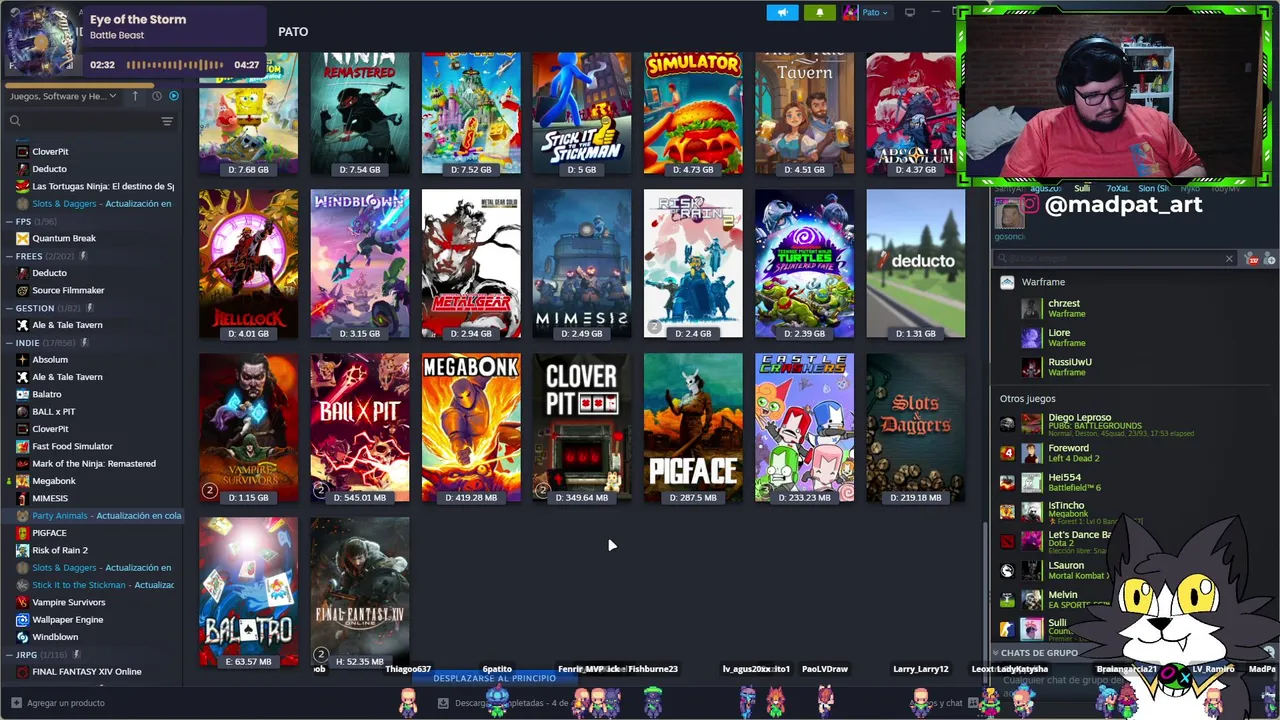Click the lightning icon next to INDIE
Screen dimensions: 1280x720
[84, 342]
